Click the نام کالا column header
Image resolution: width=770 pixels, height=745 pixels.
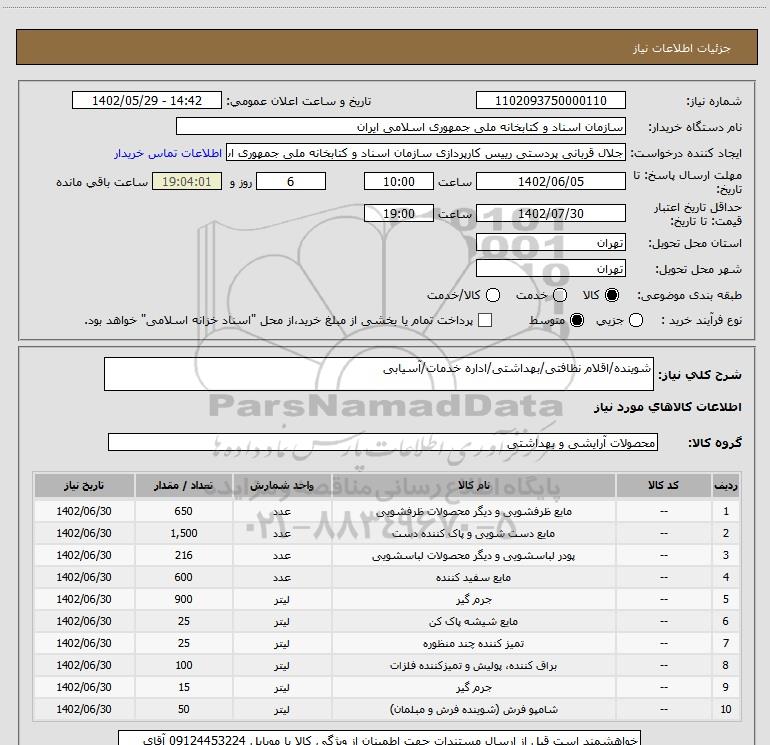(474, 486)
